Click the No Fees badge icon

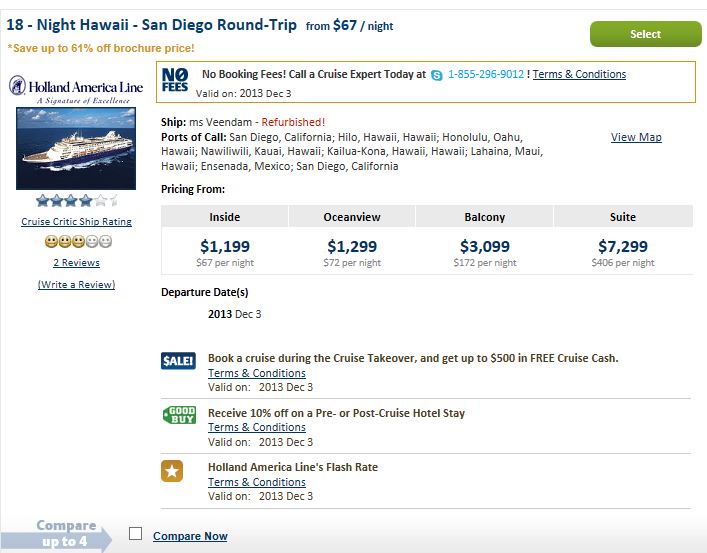174,81
